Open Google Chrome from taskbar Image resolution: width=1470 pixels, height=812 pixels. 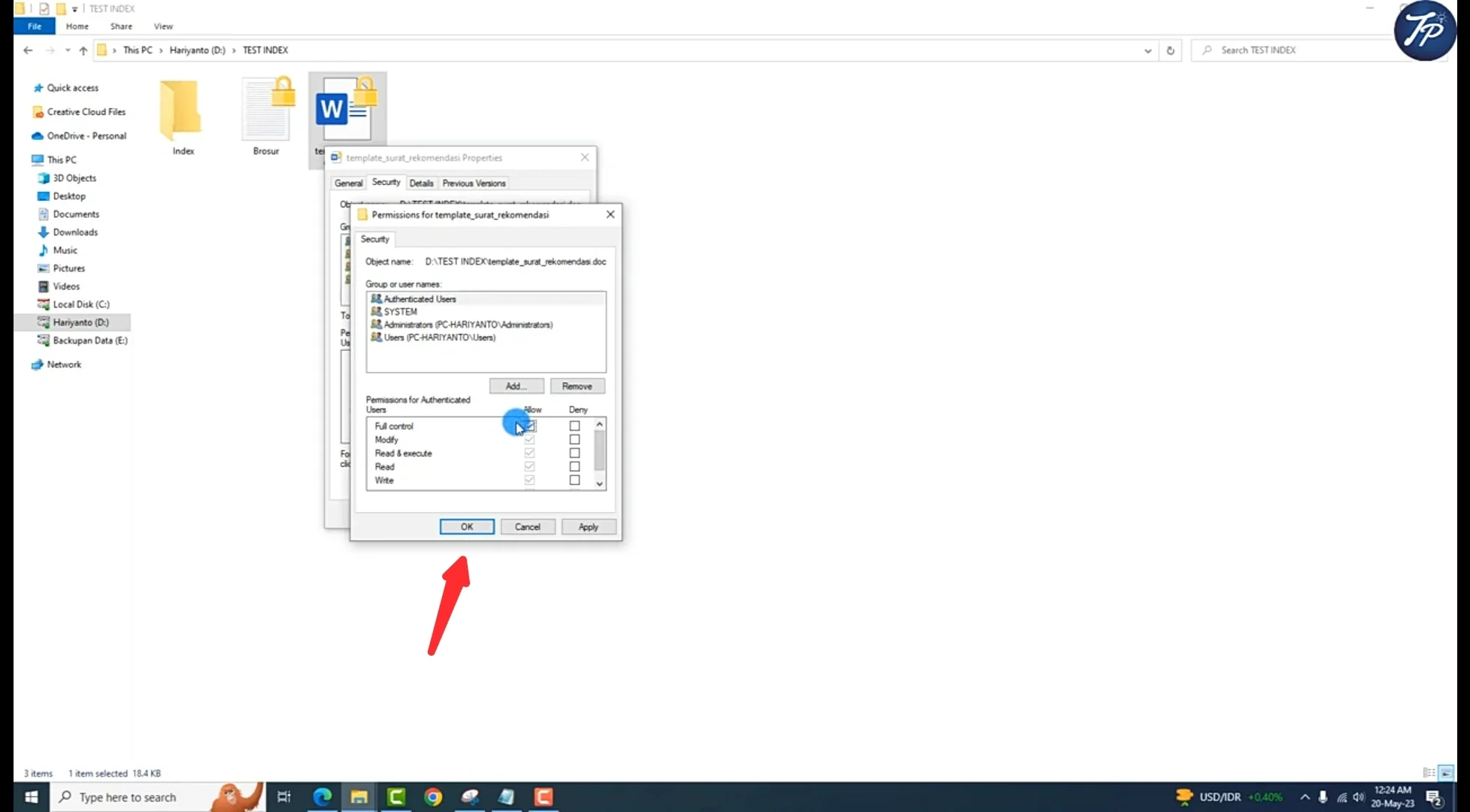point(433,797)
